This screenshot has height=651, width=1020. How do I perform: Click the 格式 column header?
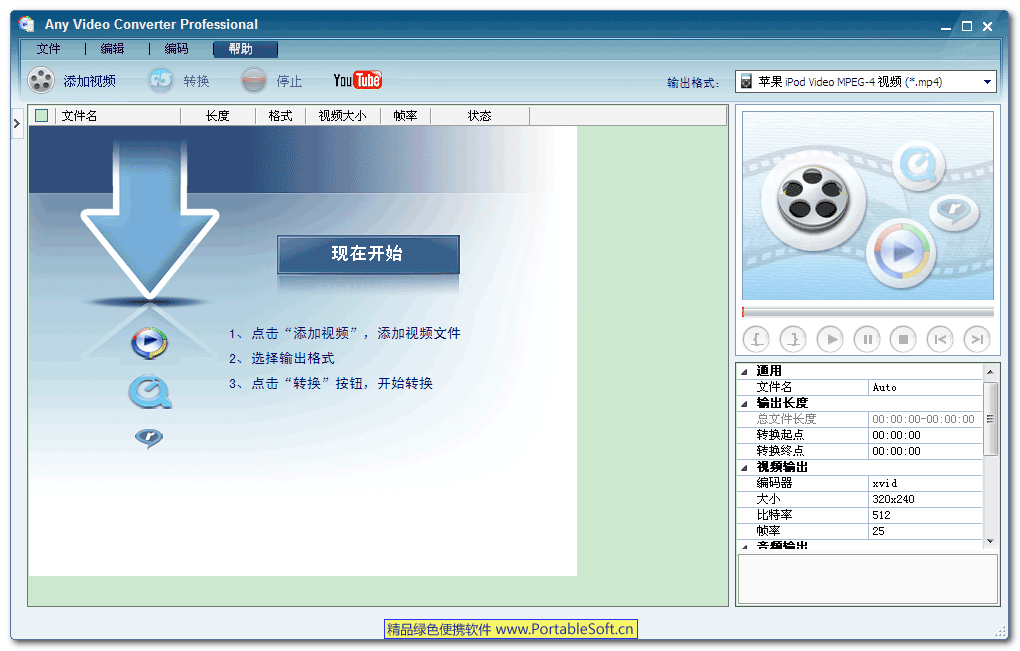[280, 116]
